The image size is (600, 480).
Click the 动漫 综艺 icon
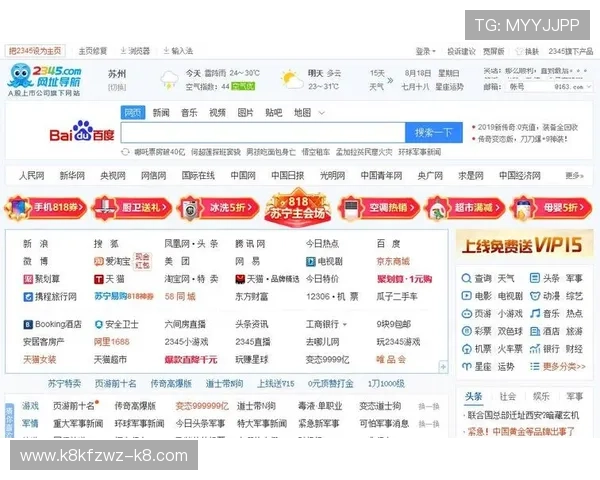coord(535,296)
